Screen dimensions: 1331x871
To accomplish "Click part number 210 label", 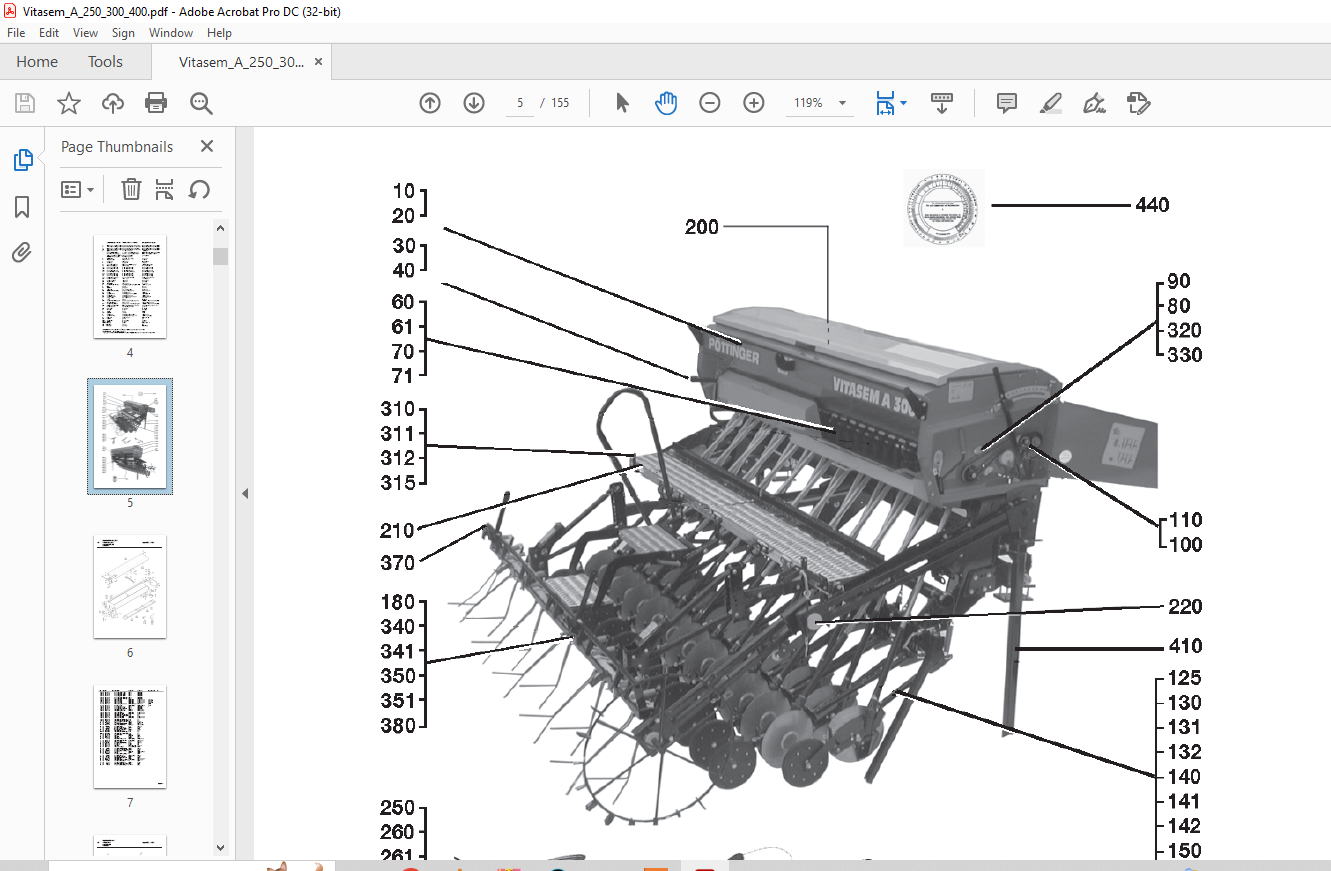I will coord(397,529).
